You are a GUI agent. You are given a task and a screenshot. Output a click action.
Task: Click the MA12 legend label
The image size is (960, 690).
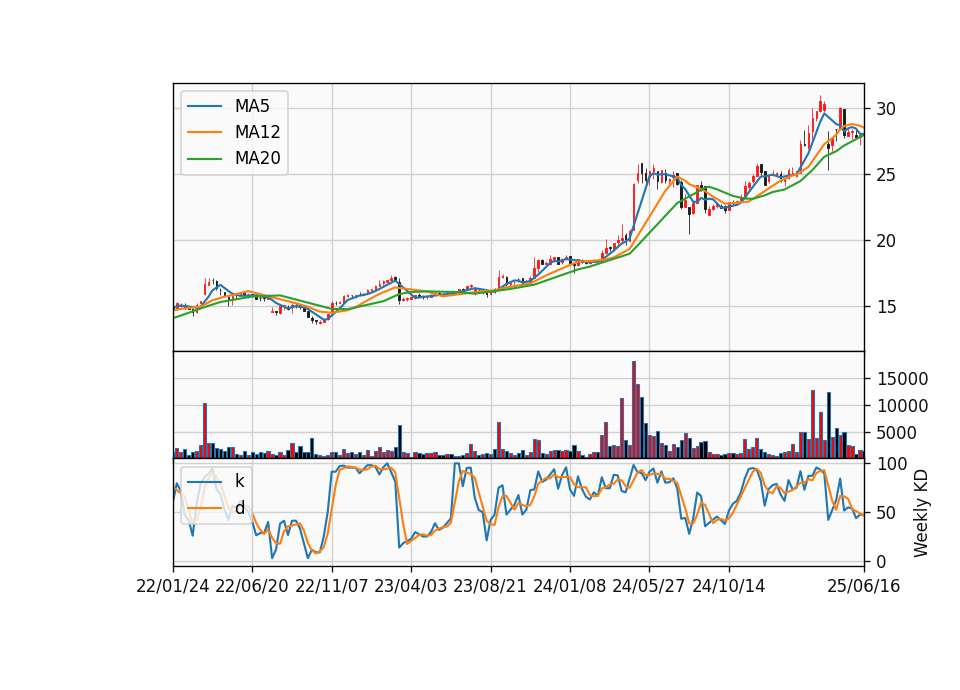click(x=257, y=132)
